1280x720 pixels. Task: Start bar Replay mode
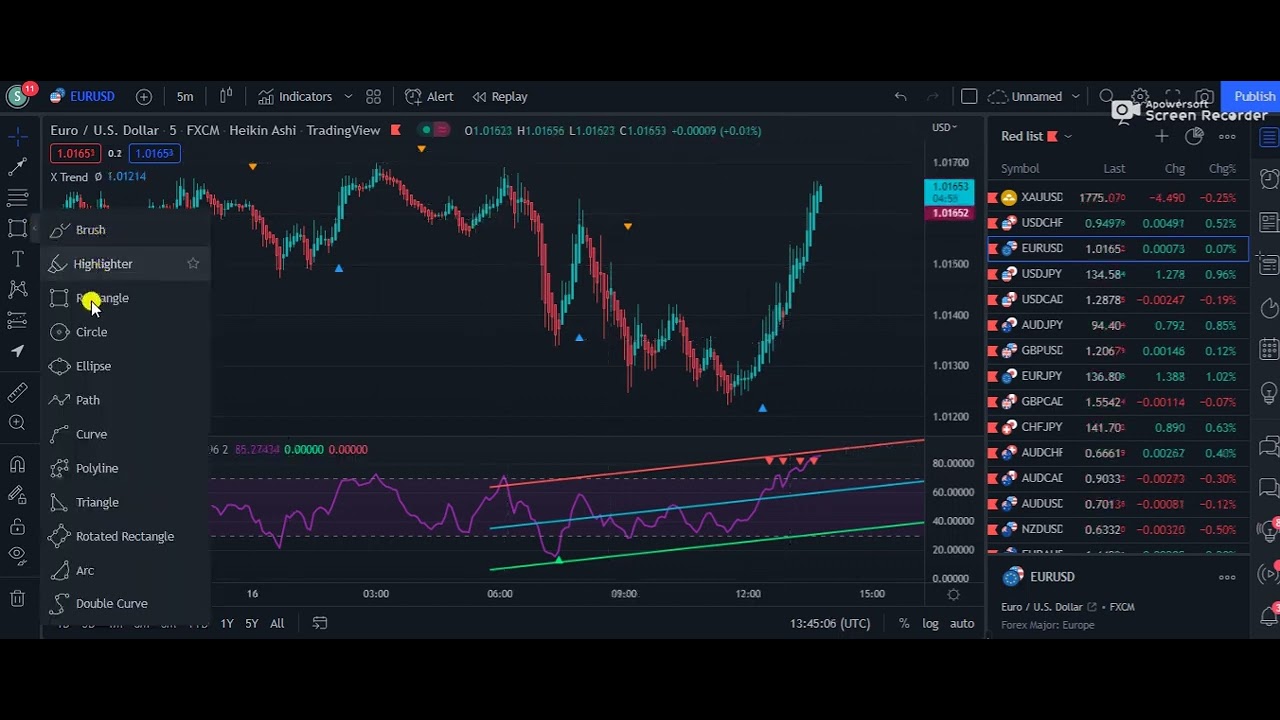coord(500,97)
